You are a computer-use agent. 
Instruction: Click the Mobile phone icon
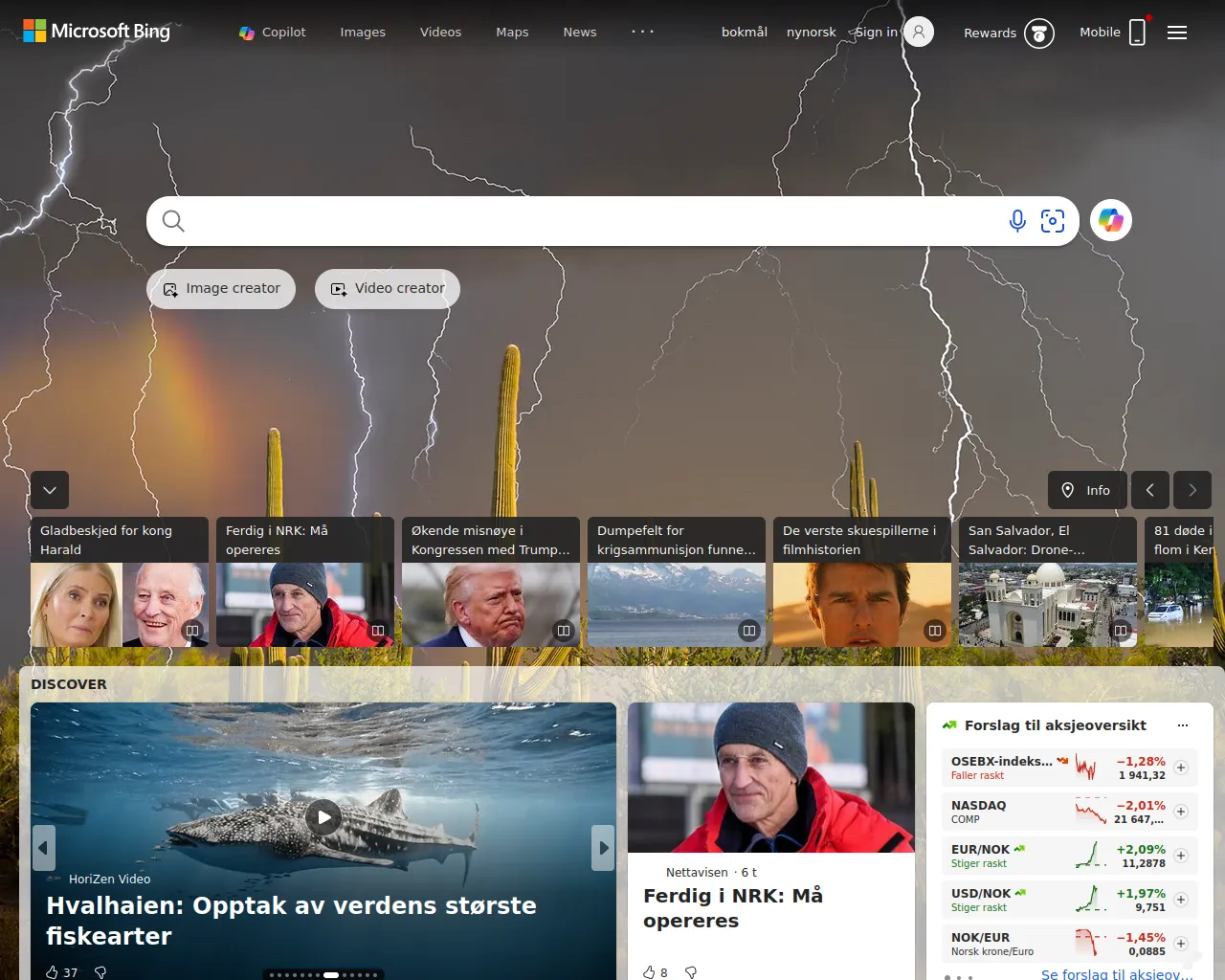(x=1137, y=33)
